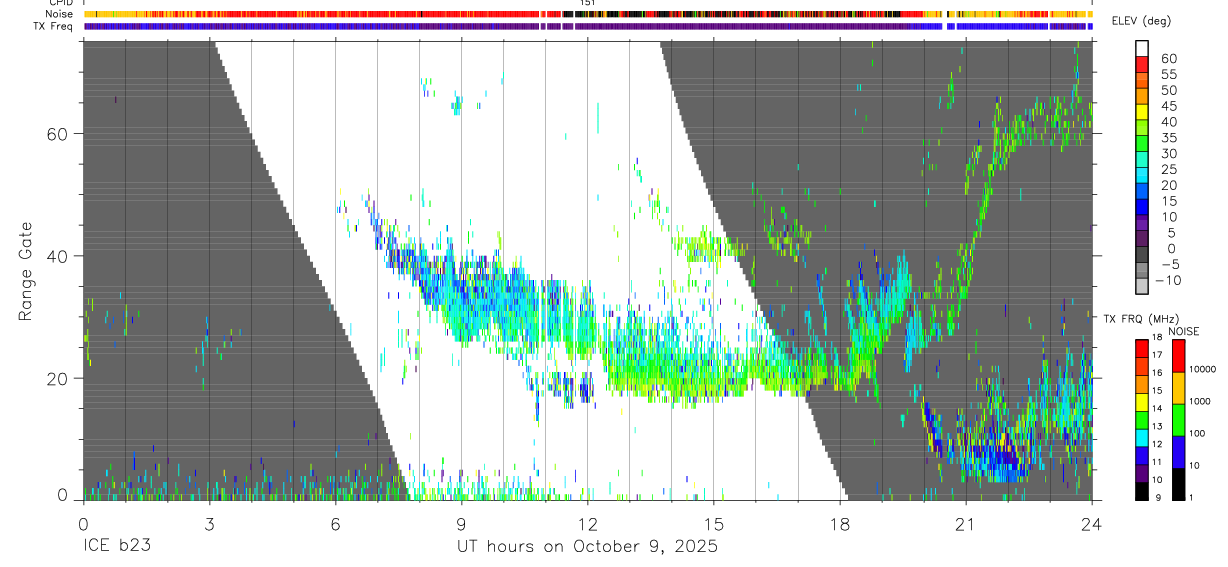
Task: Click the blue NOISE swatch between 10 and 100
Action: coord(1178,452)
